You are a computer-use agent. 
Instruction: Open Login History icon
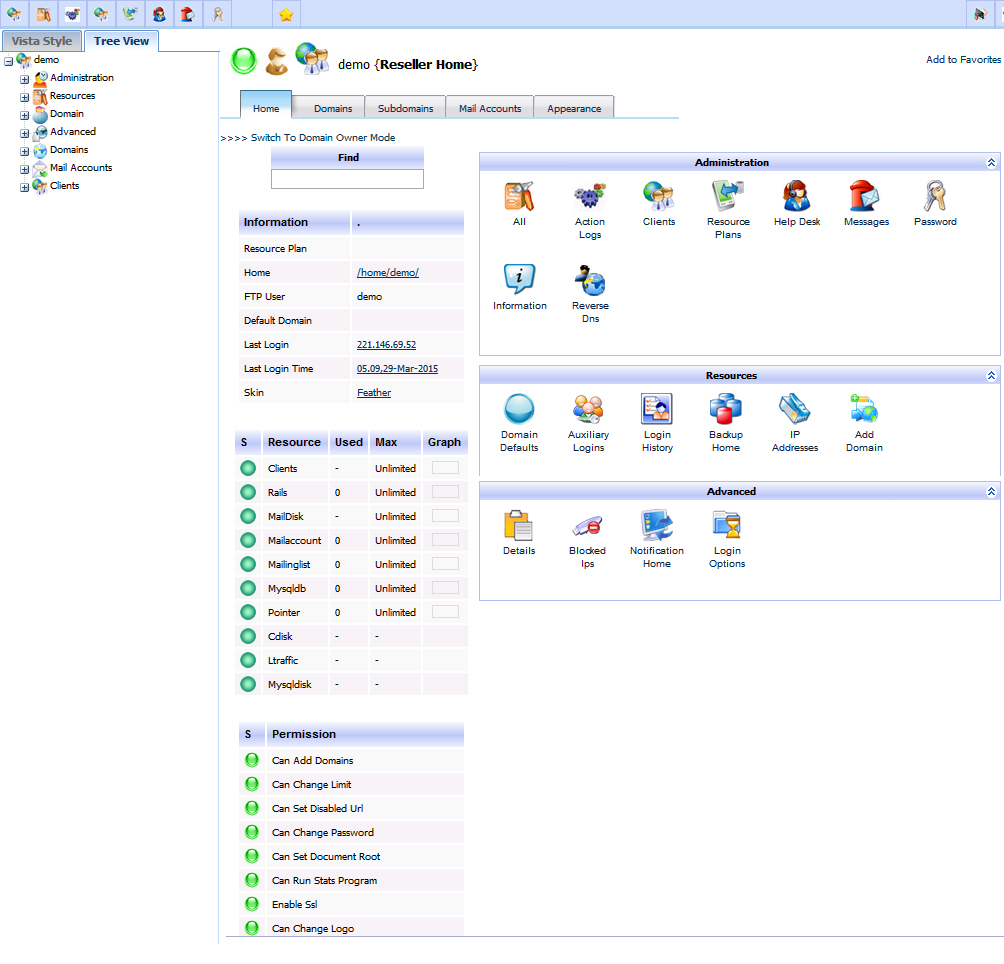coord(657,409)
